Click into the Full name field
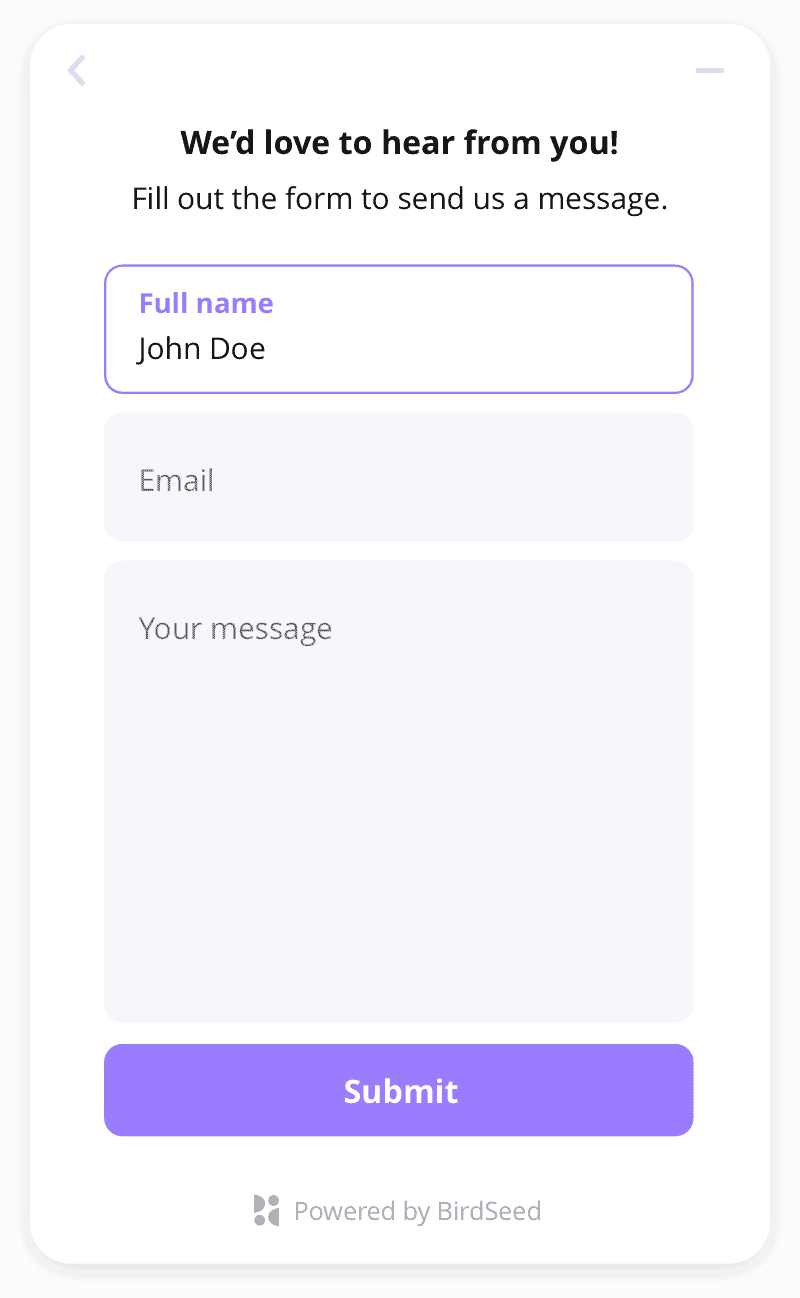 (399, 328)
